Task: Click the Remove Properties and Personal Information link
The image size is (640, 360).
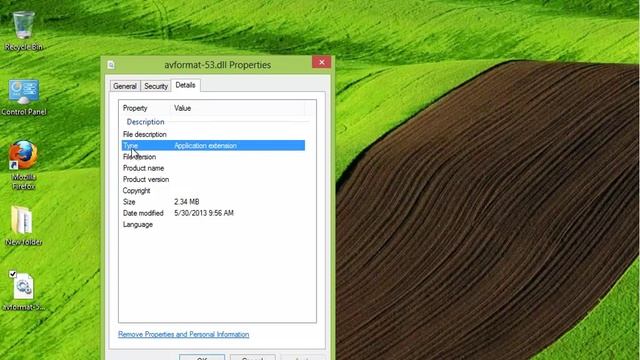Action: pos(183,334)
